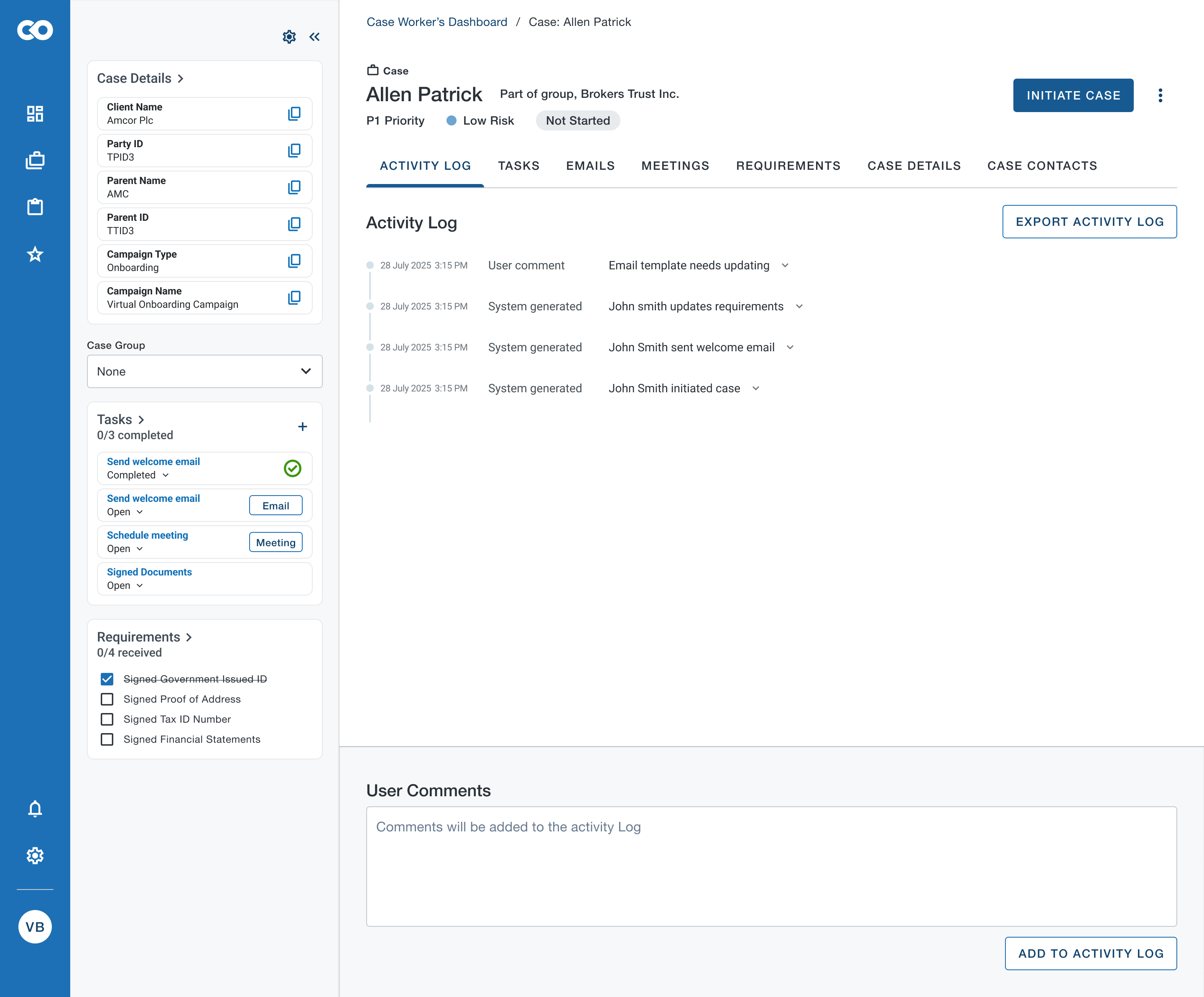Expand the John Smith initiated case entry
The width and height of the screenshot is (1204, 997).
(x=756, y=389)
